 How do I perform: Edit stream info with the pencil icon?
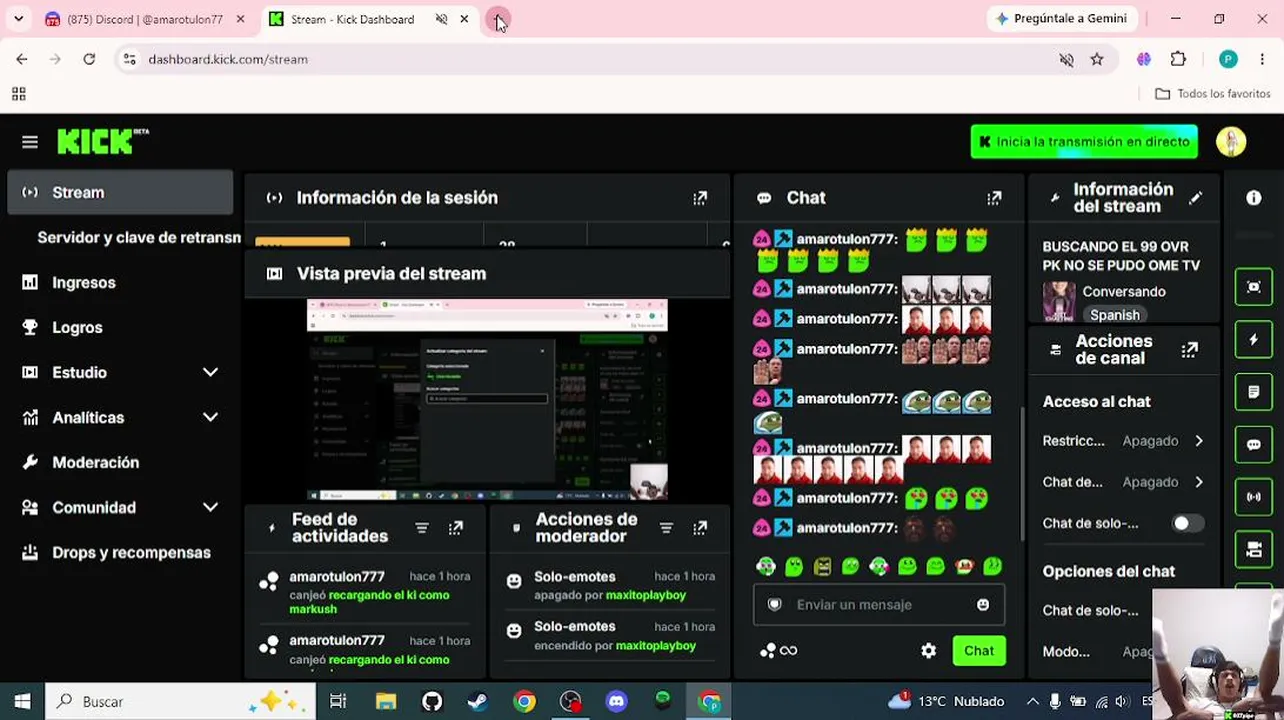click(1195, 198)
